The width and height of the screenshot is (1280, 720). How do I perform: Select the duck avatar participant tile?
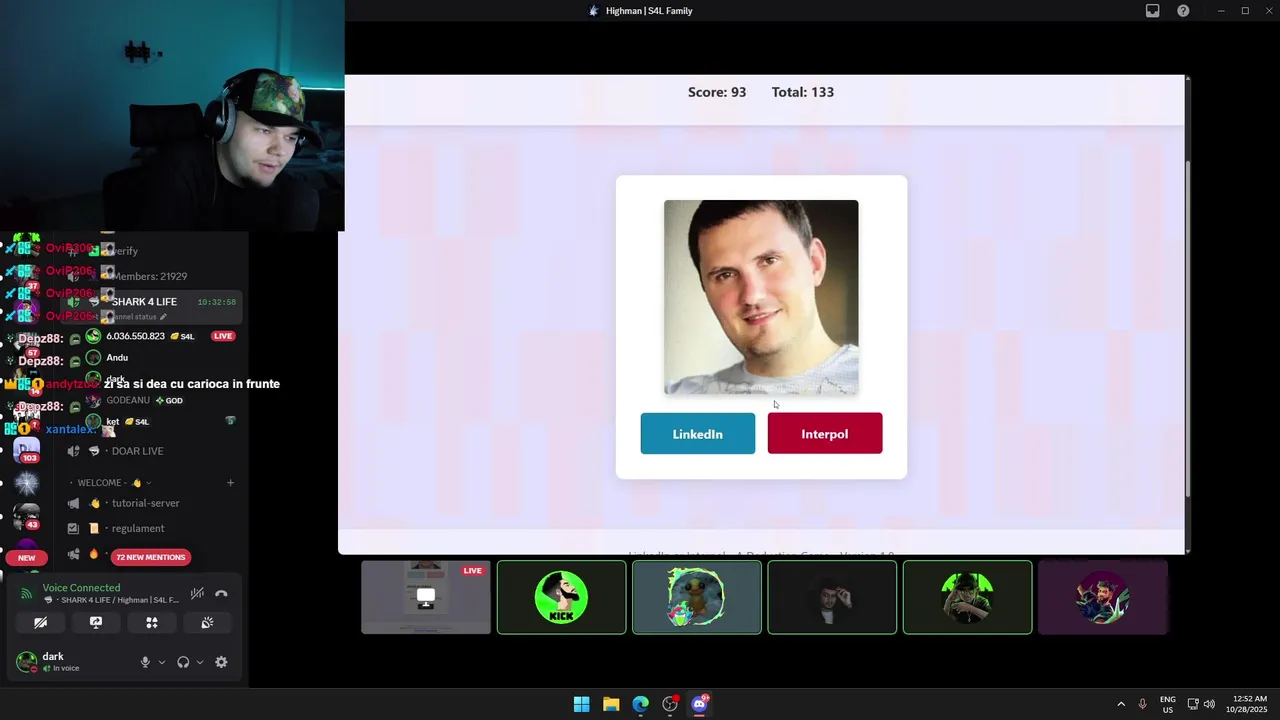(x=697, y=597)
